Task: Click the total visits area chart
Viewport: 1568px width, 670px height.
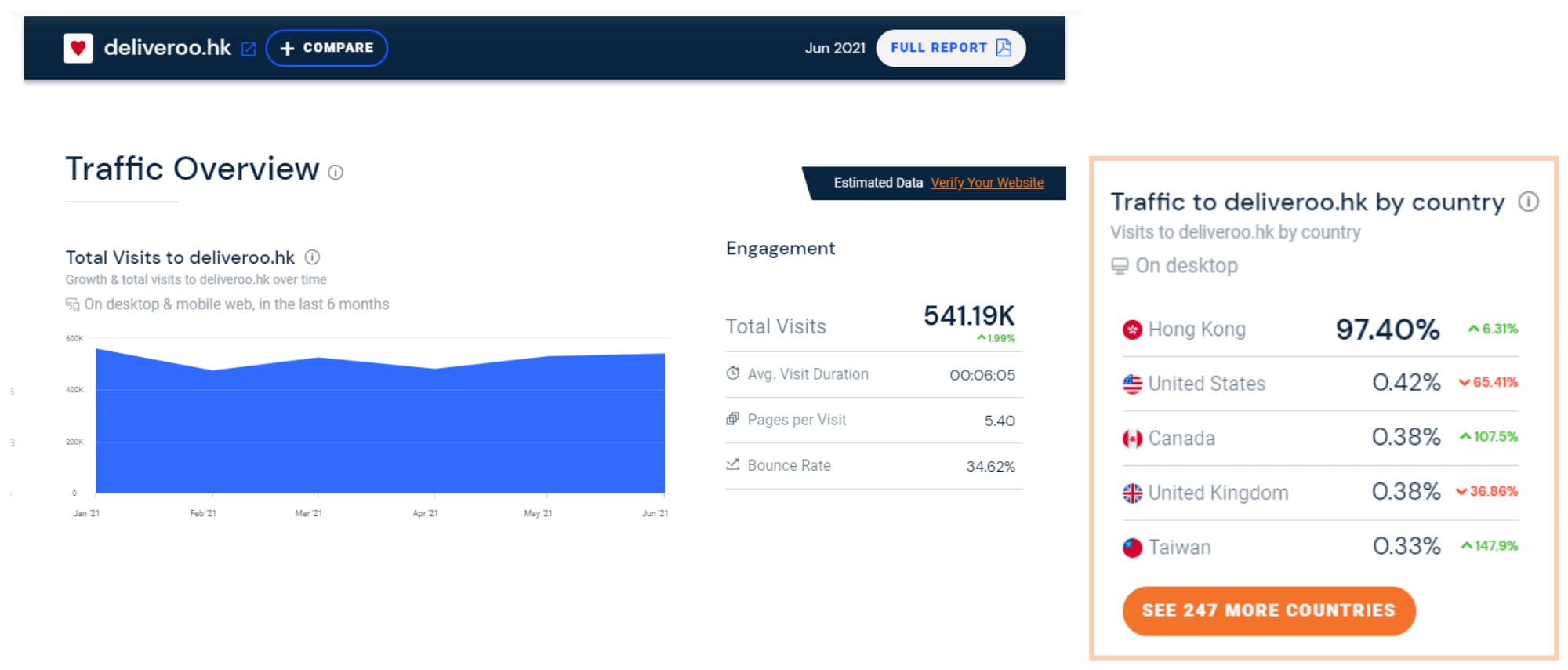Action: coord(380,421)
